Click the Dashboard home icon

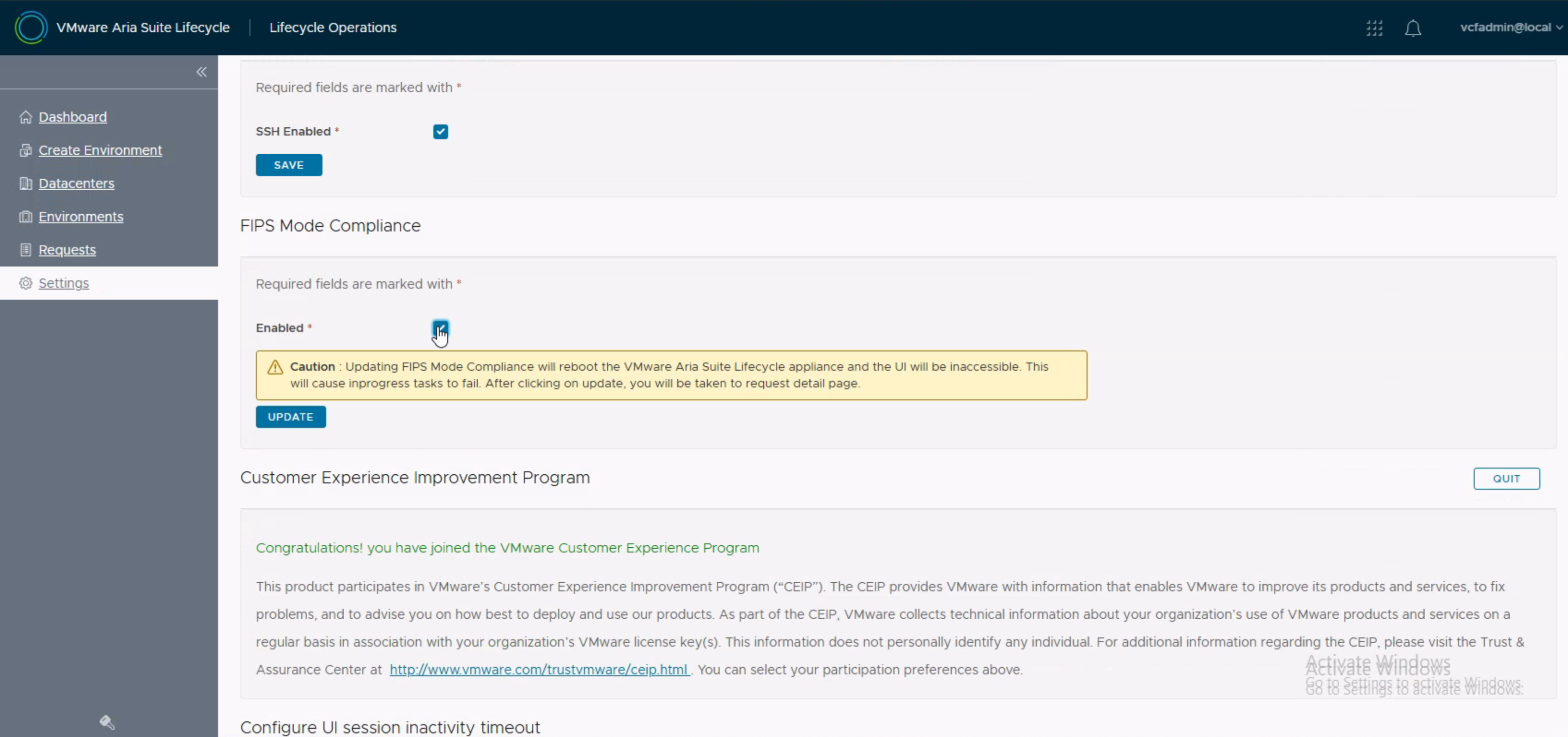[x=25, y=117]
